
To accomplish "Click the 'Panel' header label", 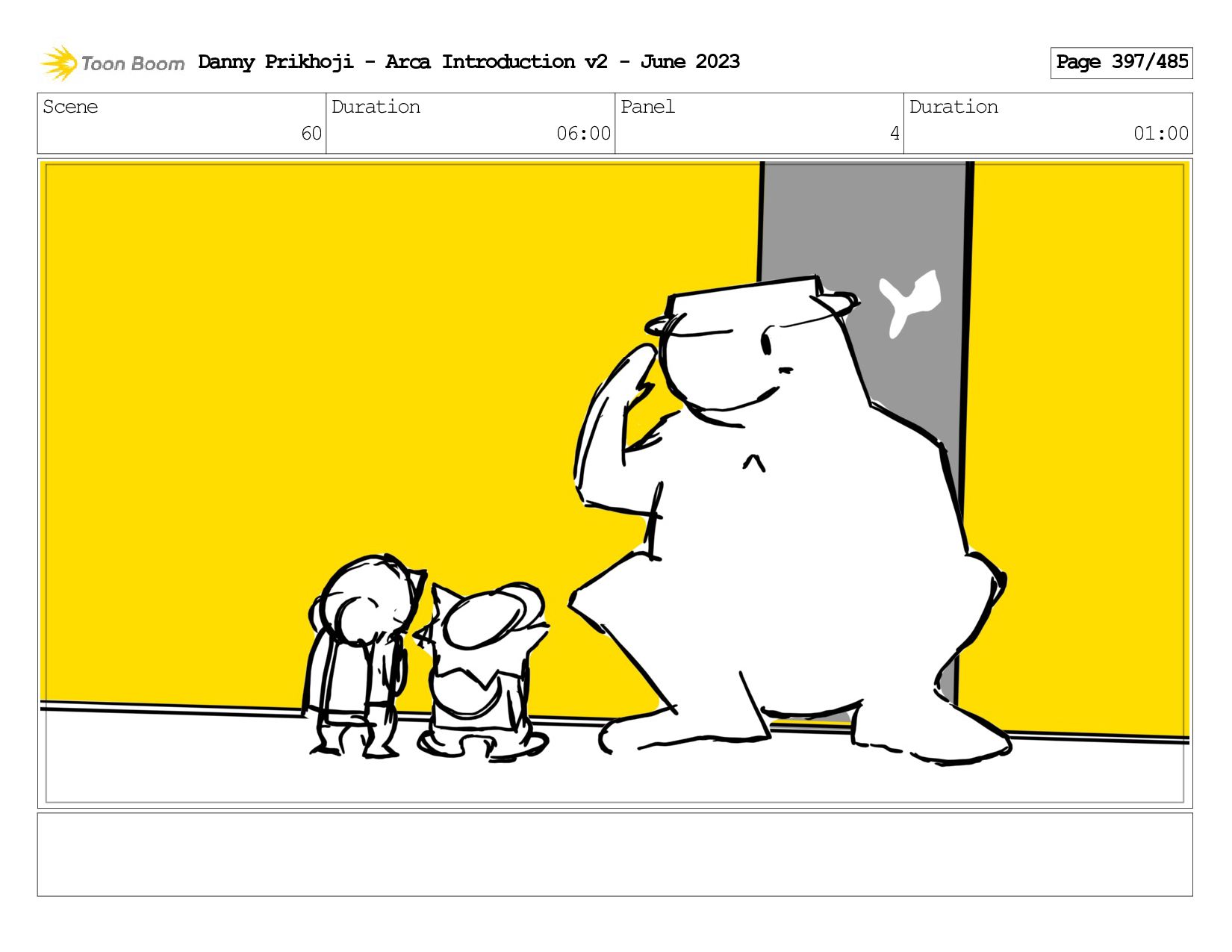I will [647, 107].
